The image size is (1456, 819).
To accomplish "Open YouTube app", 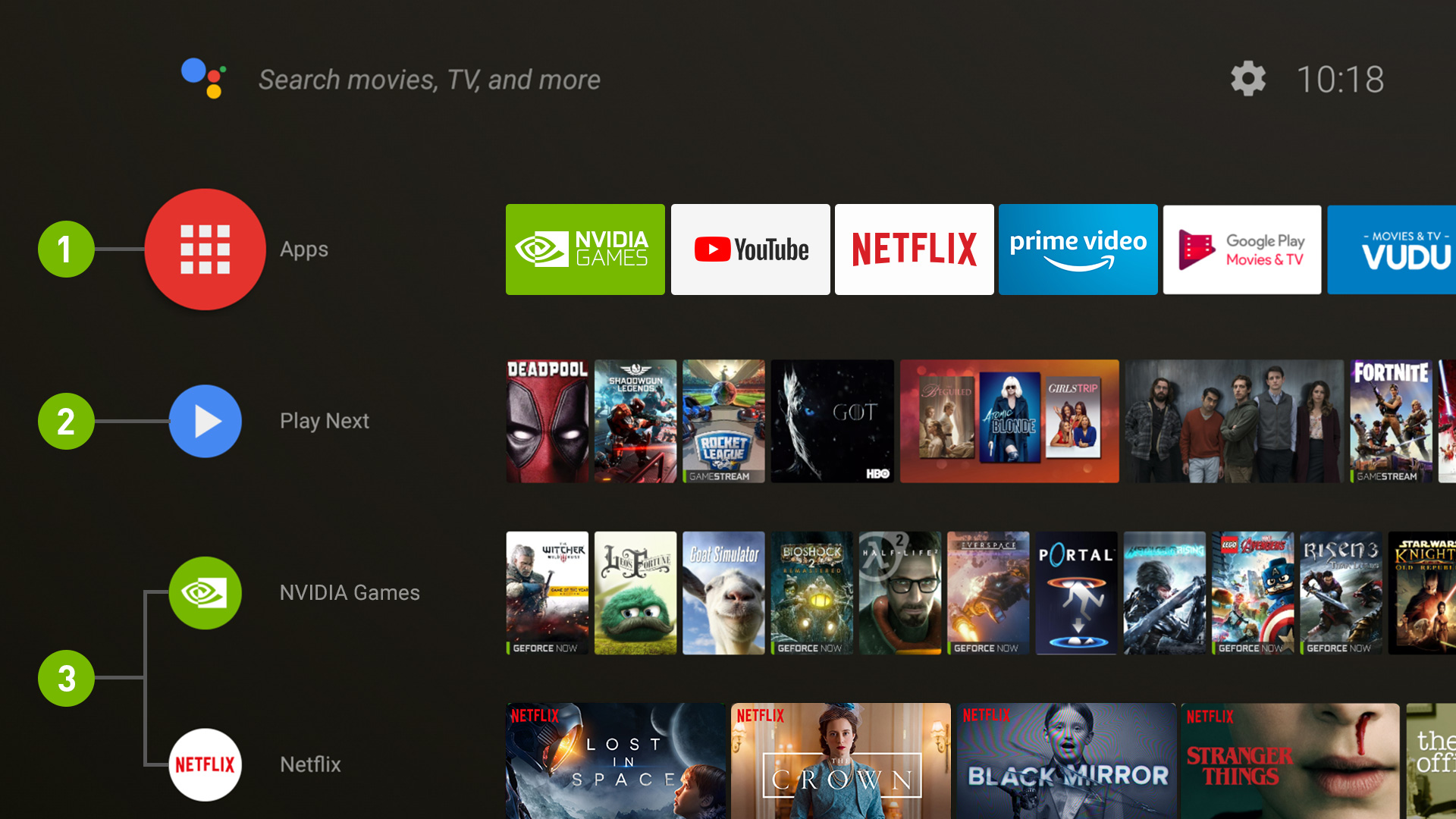I will tap(749, 249).
